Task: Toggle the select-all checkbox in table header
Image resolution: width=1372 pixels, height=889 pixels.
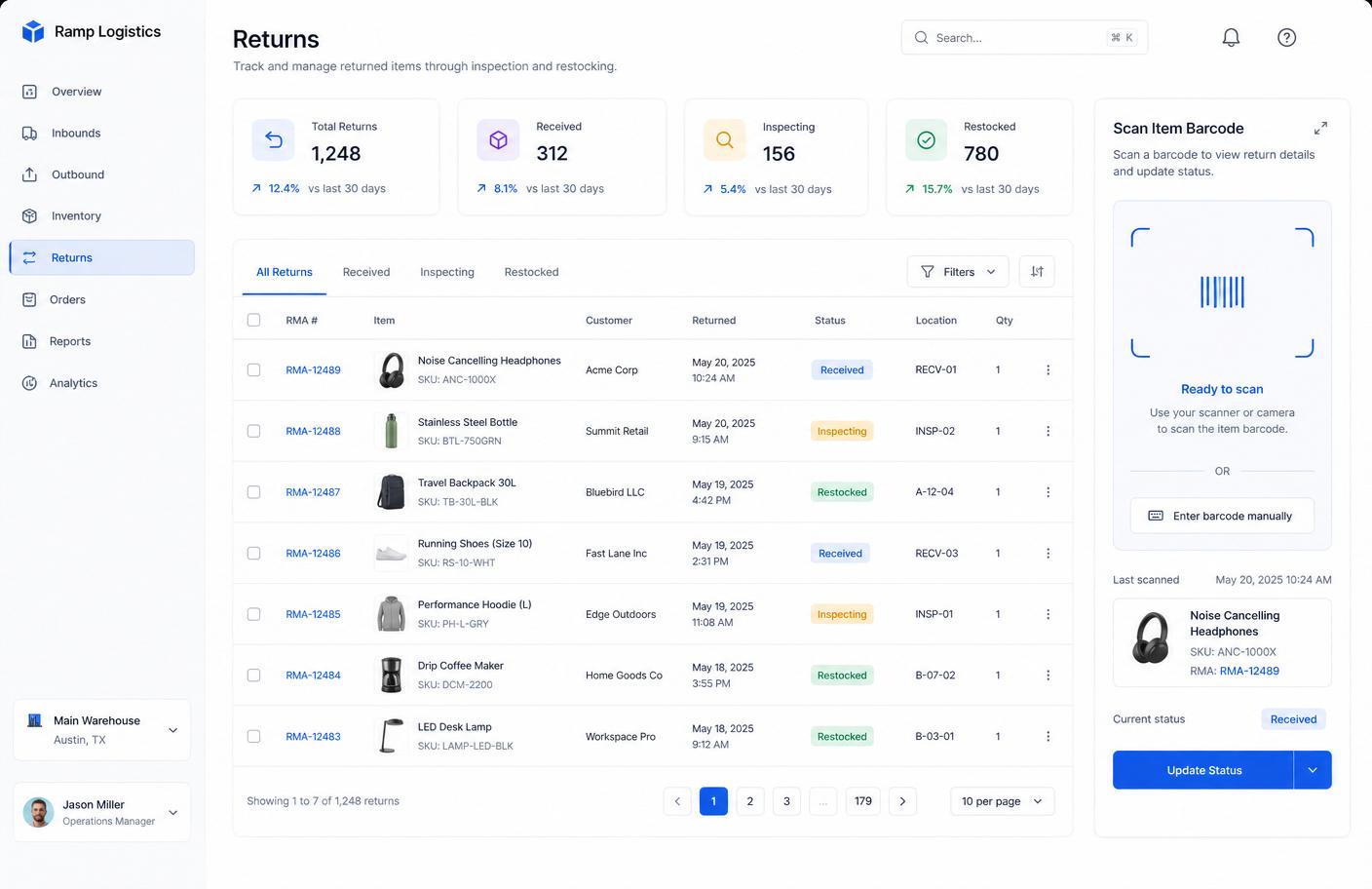Action: [x=253, y=320]
